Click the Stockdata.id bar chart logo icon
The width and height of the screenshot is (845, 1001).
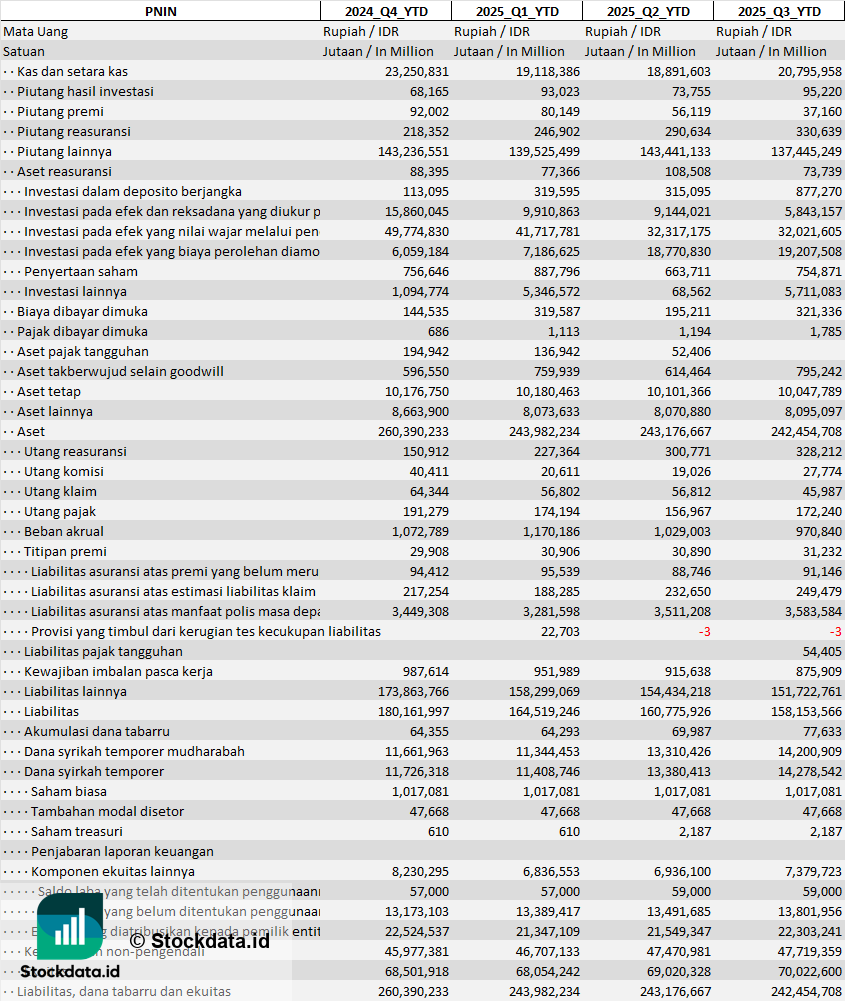point(70,926)
